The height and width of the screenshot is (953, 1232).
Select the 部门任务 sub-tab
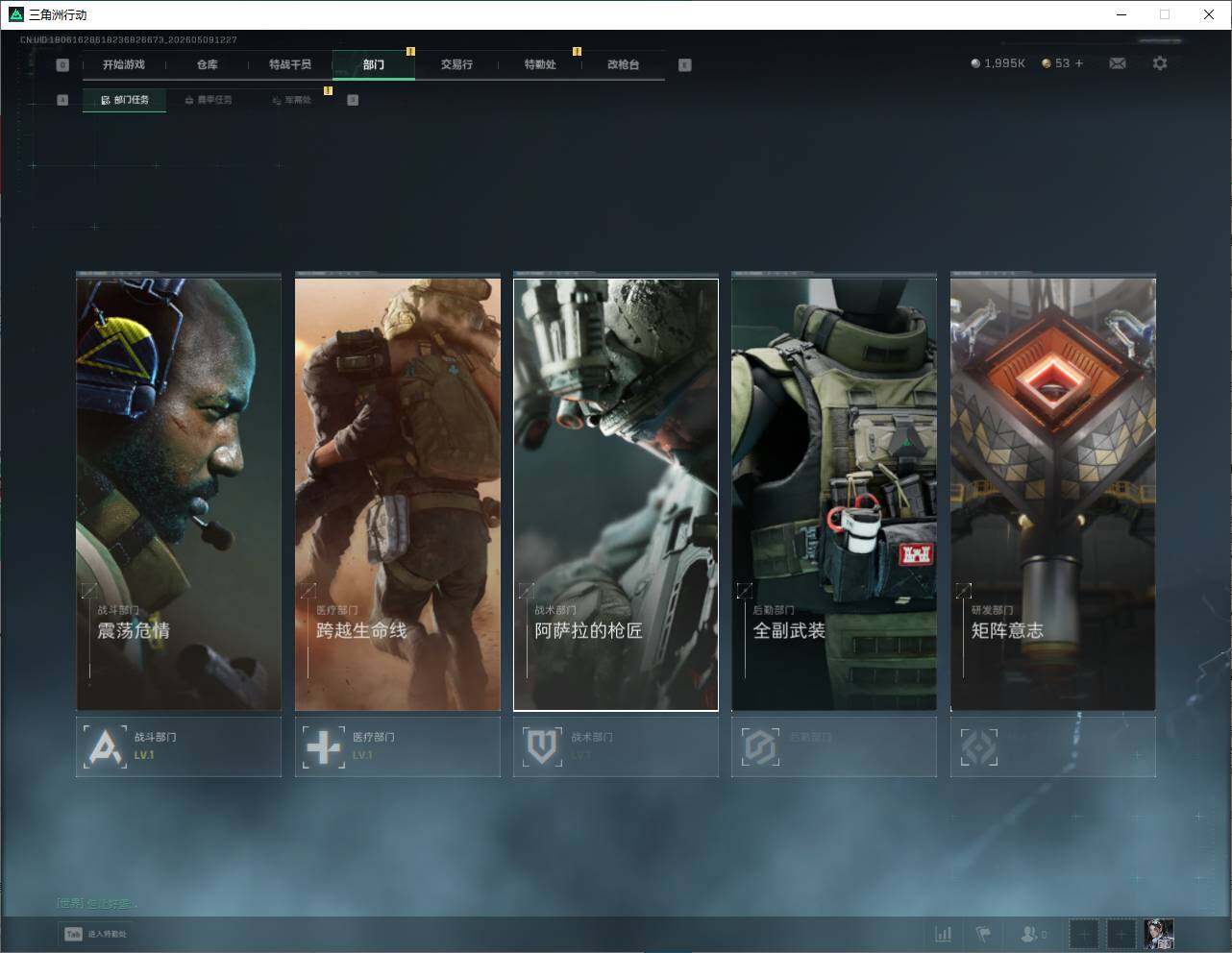point(124,100)
